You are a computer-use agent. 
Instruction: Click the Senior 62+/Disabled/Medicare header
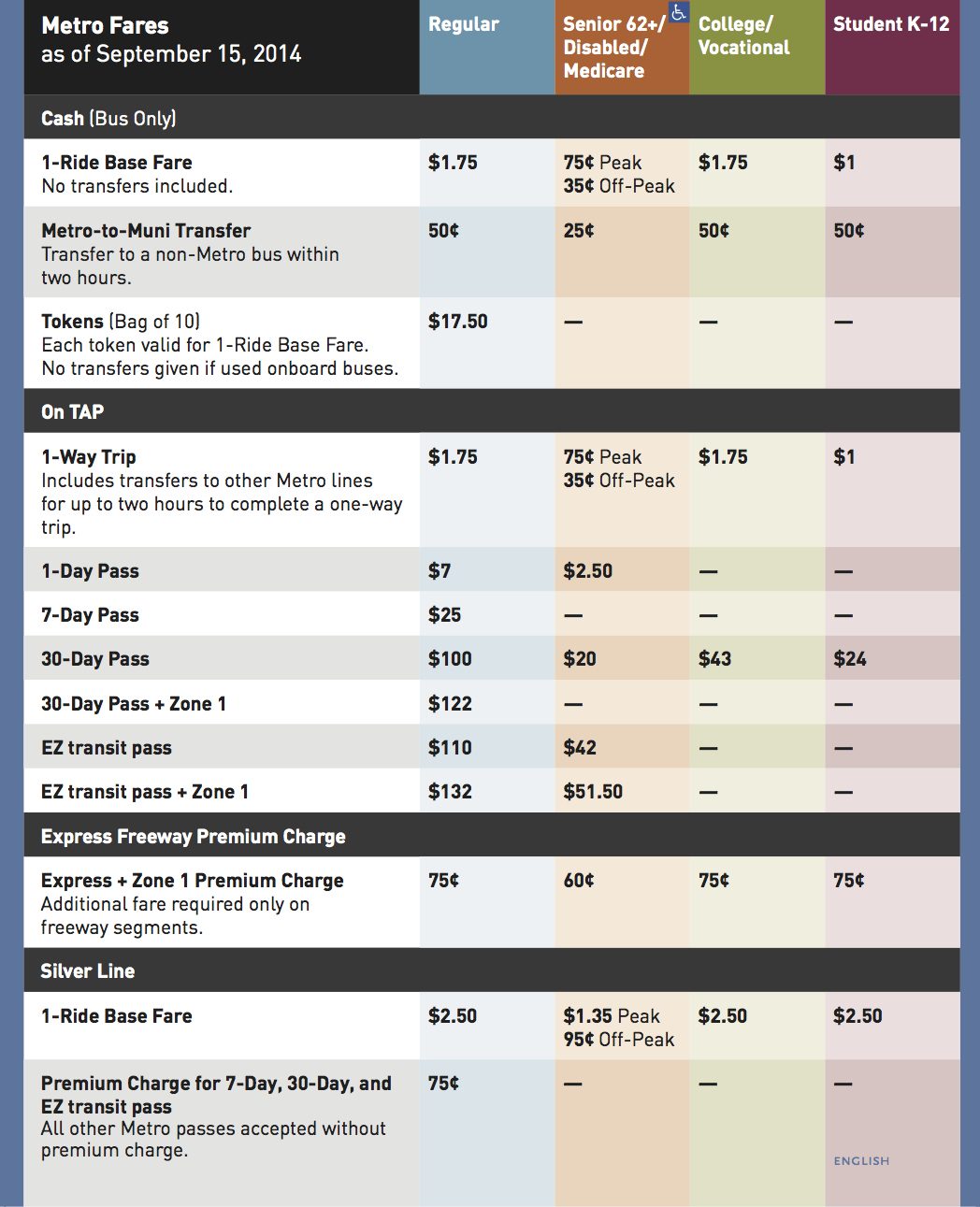(x=613, y=48)
